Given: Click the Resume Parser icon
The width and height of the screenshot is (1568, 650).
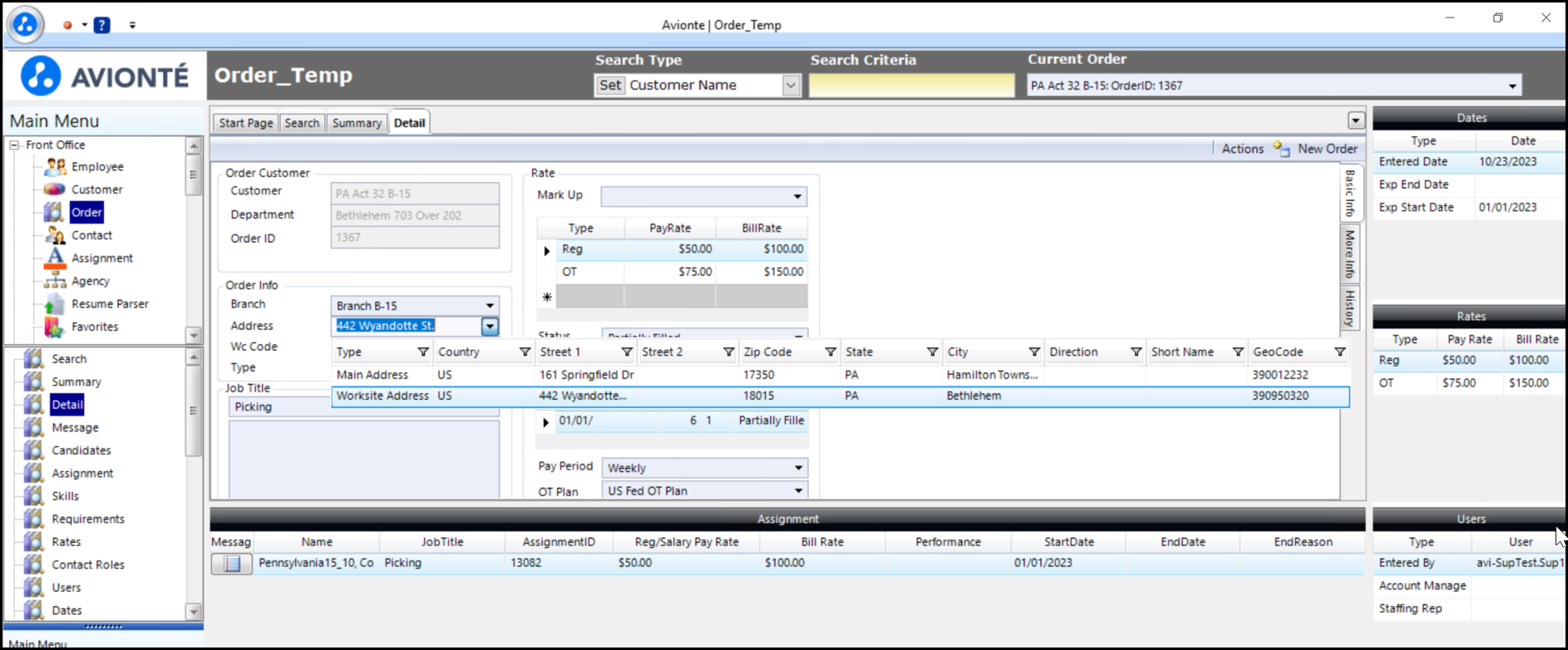Looking at the screenshot, I should [55, 303].
